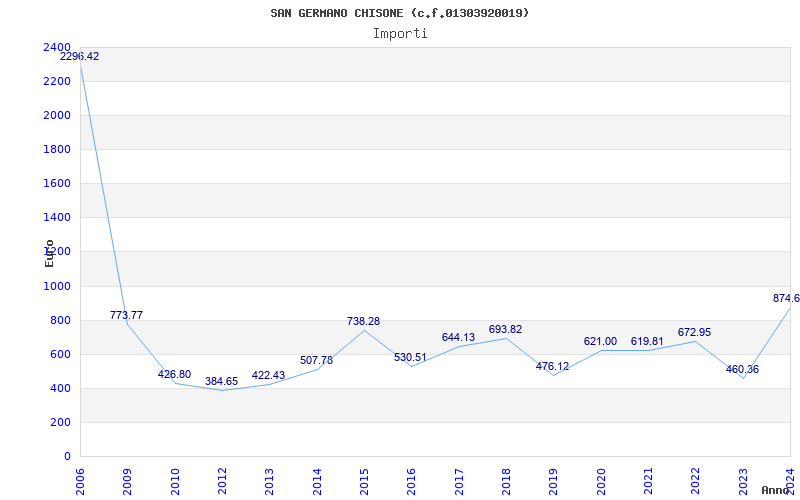Click the 426.80 value label

[x=174, y=374]
